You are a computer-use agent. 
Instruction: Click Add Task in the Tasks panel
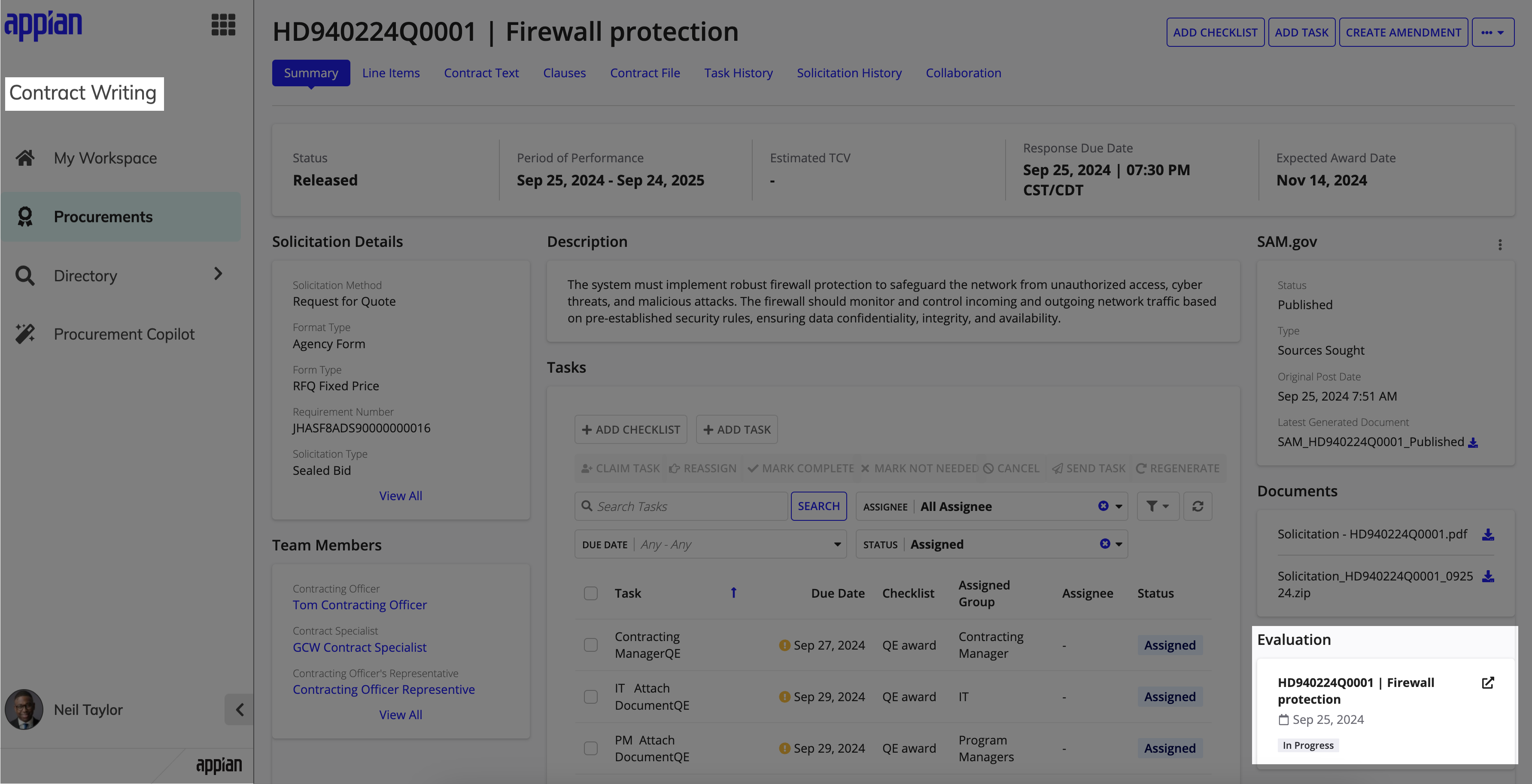[x=736, y=429]
